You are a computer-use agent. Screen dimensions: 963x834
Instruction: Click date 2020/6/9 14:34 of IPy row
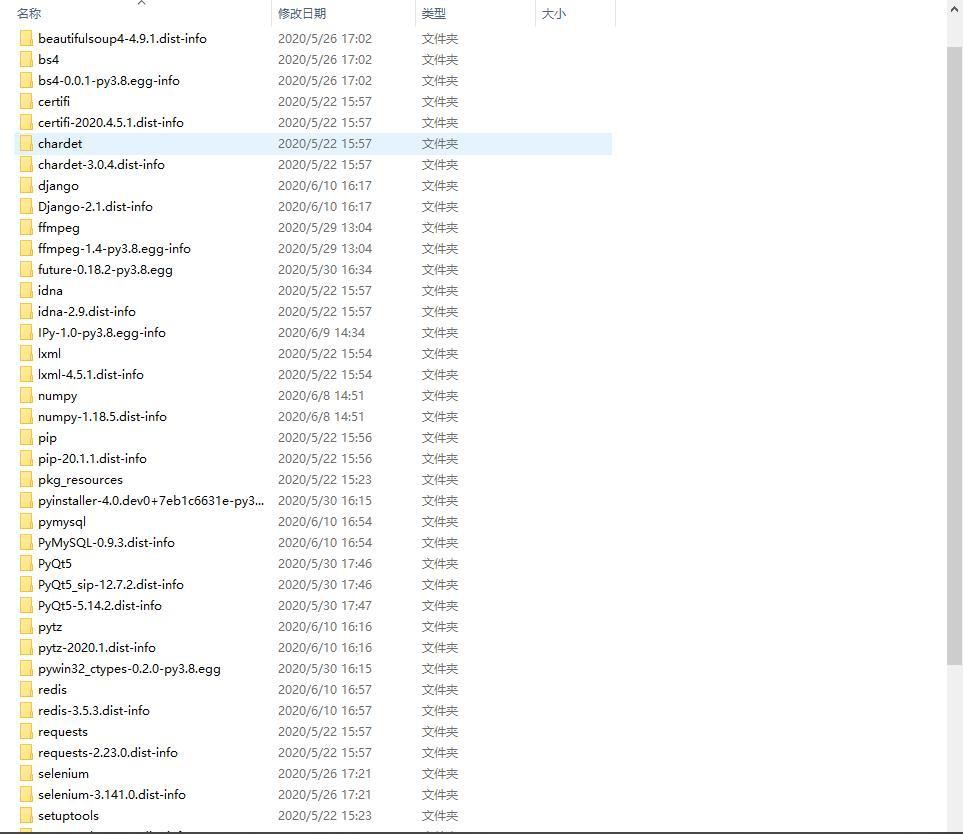(x=321, y=333)
